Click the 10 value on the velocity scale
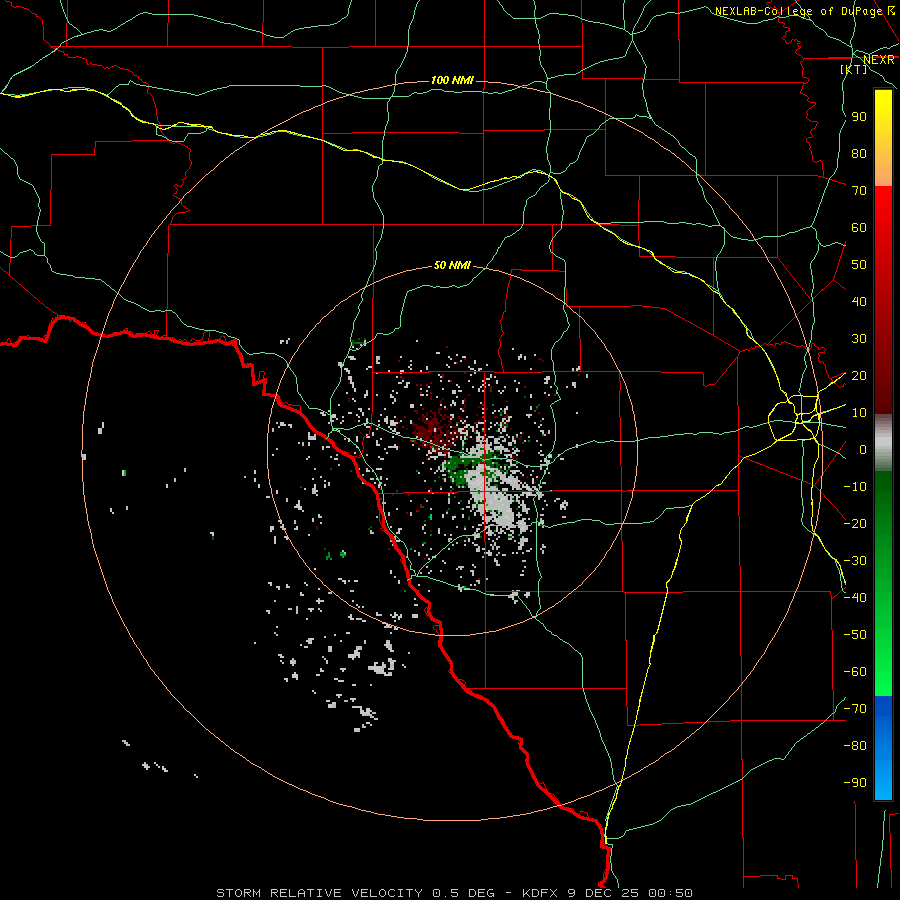The height and width of the screenshot is (900, 900). pyautogui.click(x=859, y=413)
